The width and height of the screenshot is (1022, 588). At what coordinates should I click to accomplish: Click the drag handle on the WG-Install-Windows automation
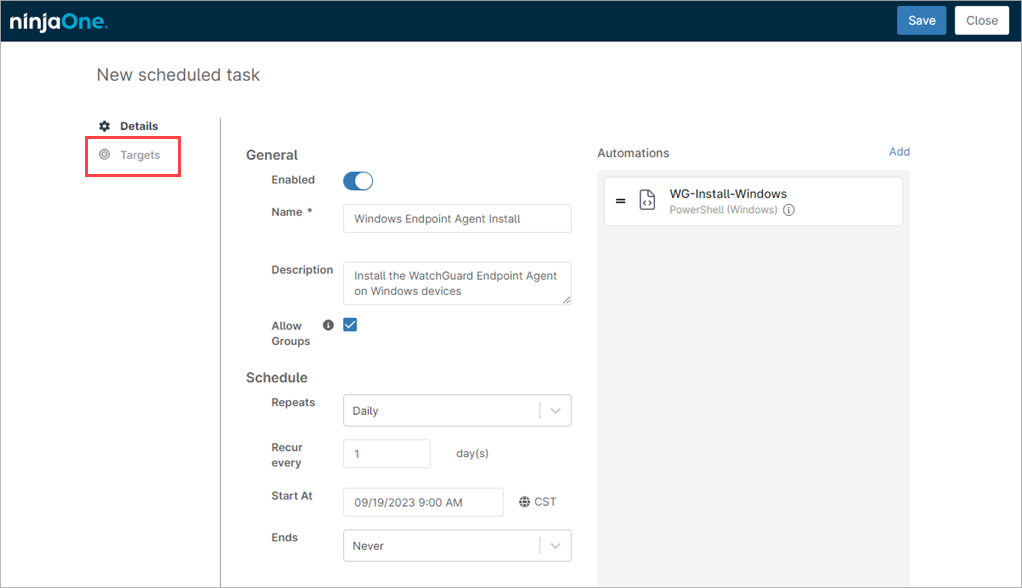[x=620, y=201]
